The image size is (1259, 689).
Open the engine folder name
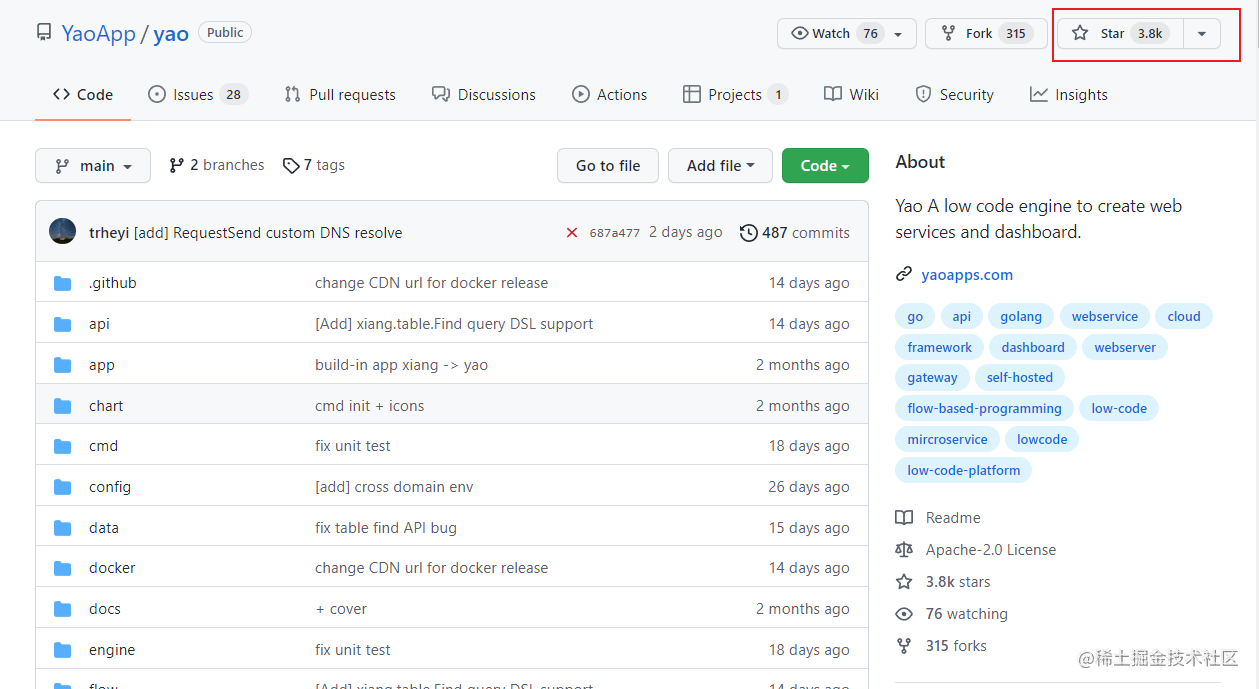pyautogui.click(x=112, y=650)
